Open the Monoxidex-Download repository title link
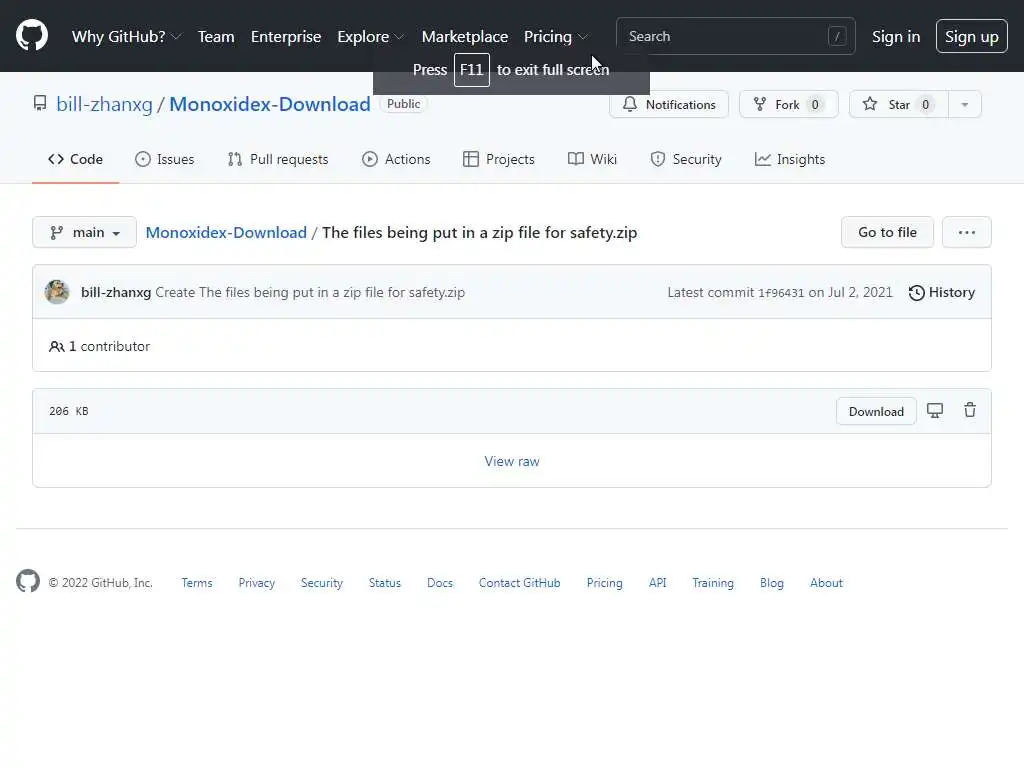 (x=270, y=104)
